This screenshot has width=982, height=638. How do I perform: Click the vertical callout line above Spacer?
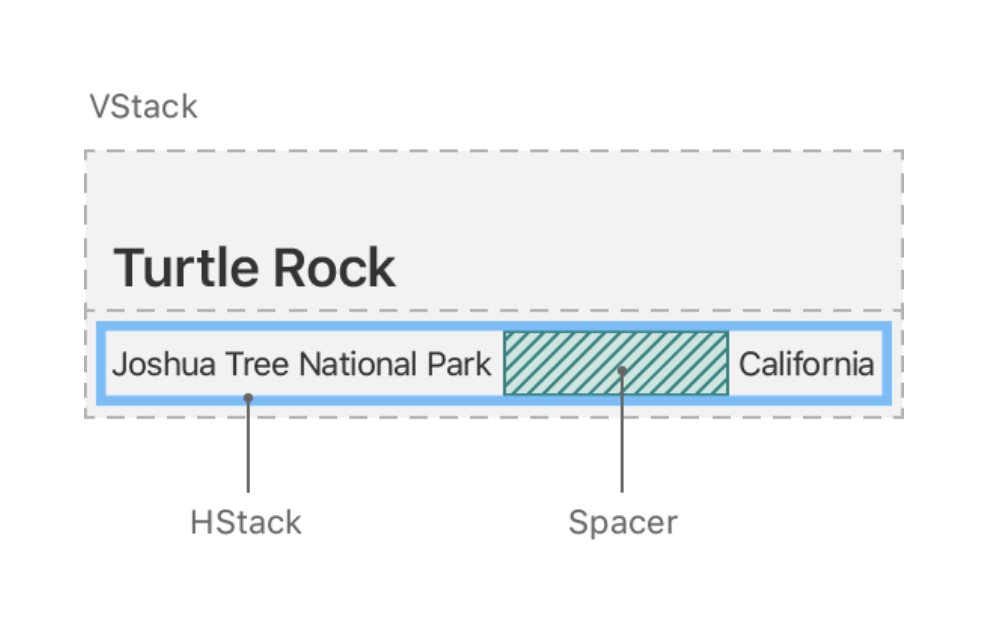click(x=622, y=433)
